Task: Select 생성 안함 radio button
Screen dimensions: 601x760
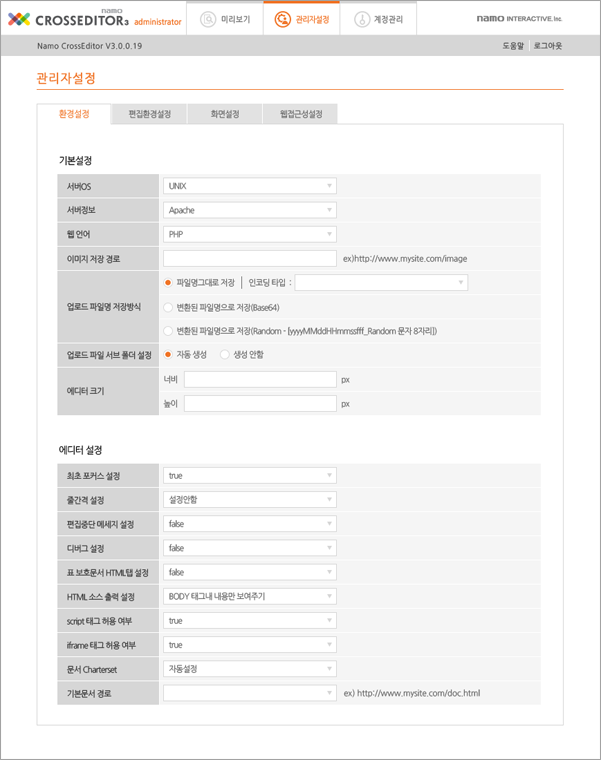Action: (224, 354)
